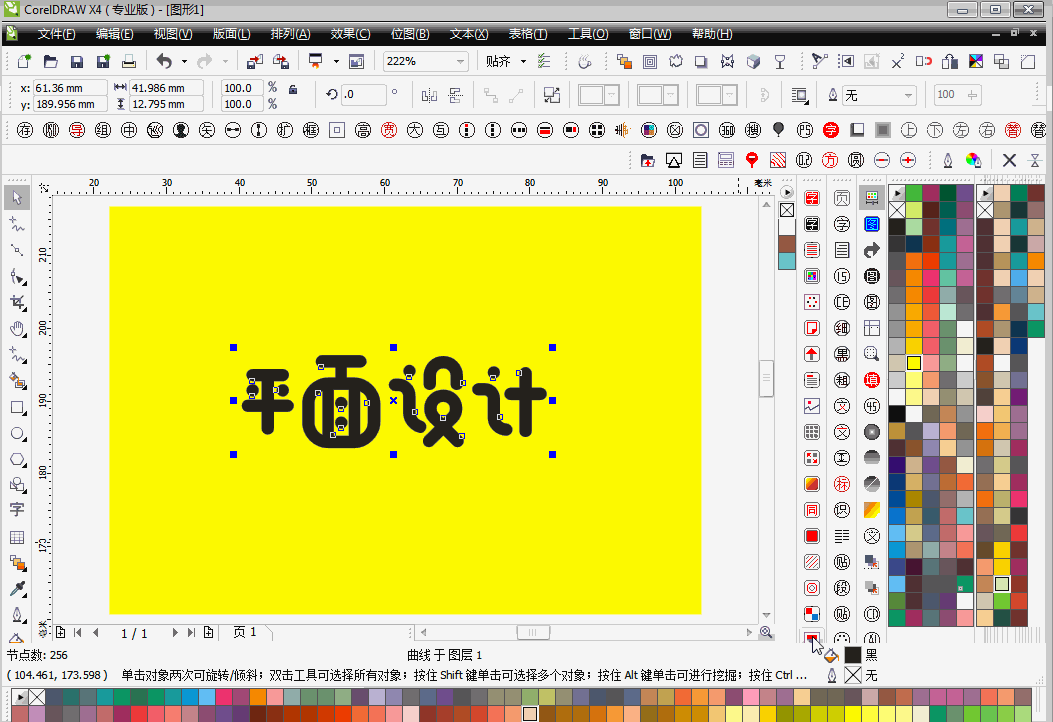Viewport: 1053px width, 722px height.
Task: Select the Ellipse tool
Action: (x=17, y=434)
